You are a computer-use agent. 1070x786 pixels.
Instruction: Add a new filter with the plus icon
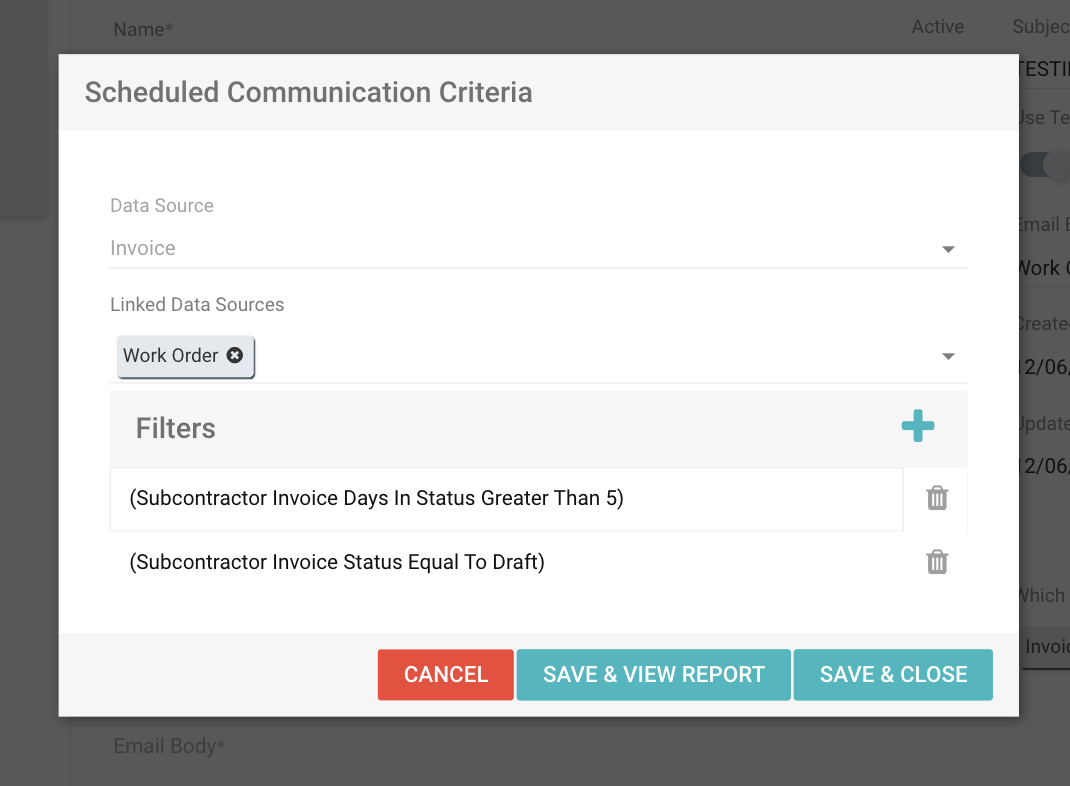(x=918, y=426)
